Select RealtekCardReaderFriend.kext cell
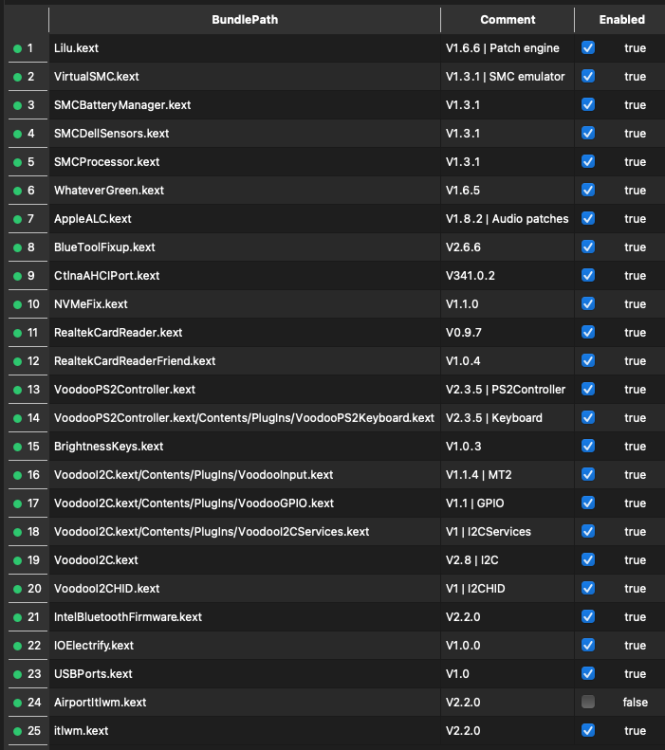The width and height of the screenshot is (665, 750). 244,361
